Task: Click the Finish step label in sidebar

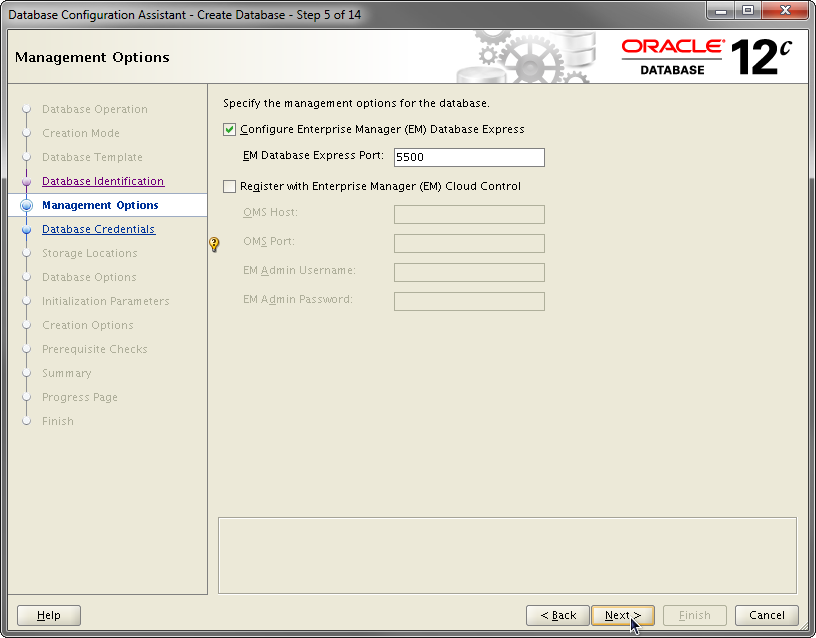Action: 58,421
